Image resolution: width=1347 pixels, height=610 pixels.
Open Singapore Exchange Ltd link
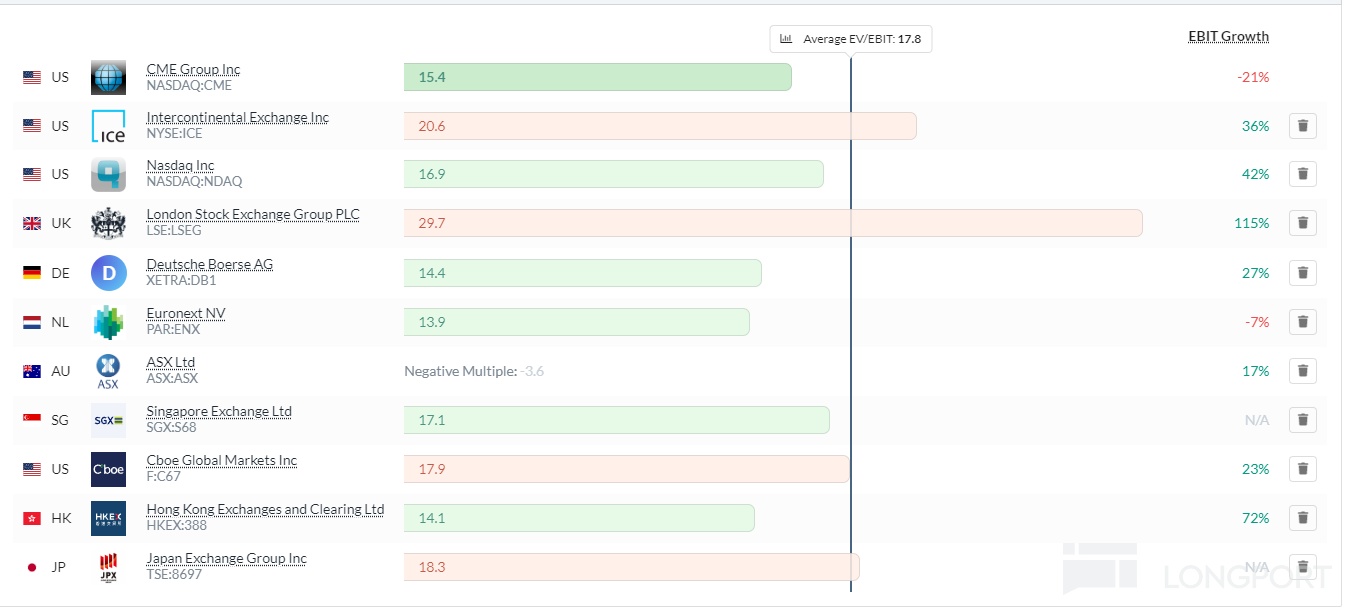[x=219, y=411]
